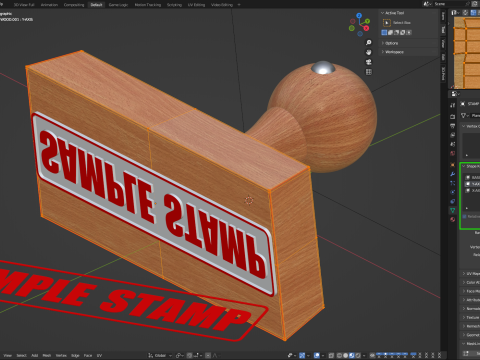Open the Global transform orientation dropdown
Image resolution: width=480 pixels, height=360 pixels.
coord(160,356)
